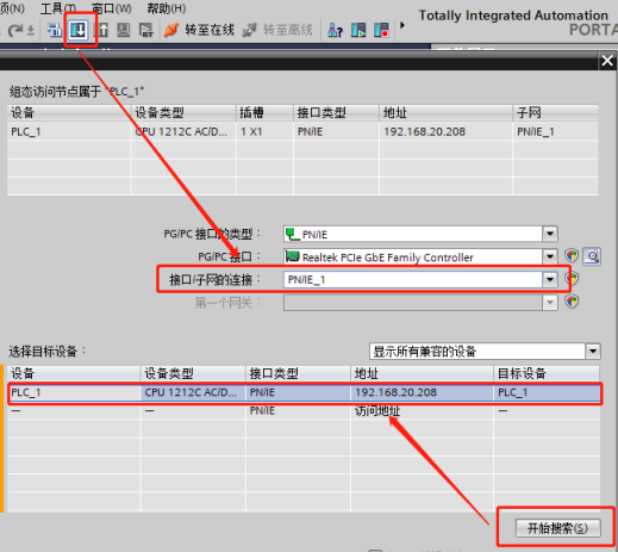The width and height of the screenshot is (618, 552).
Task: Click the upload from device icon
Action: coord(102,30)
